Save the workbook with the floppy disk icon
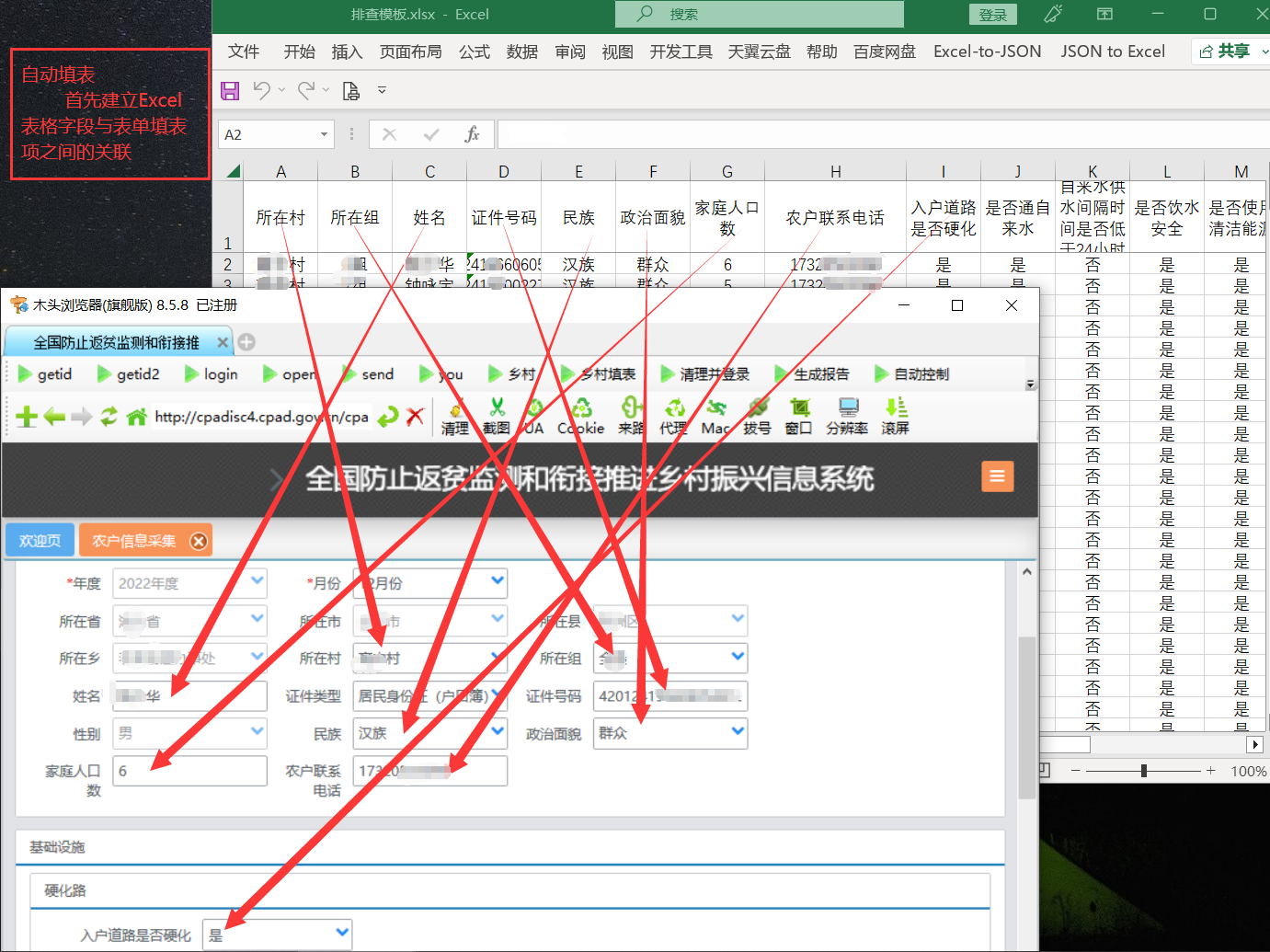1270x952 pixels. (x=230, y=90)
